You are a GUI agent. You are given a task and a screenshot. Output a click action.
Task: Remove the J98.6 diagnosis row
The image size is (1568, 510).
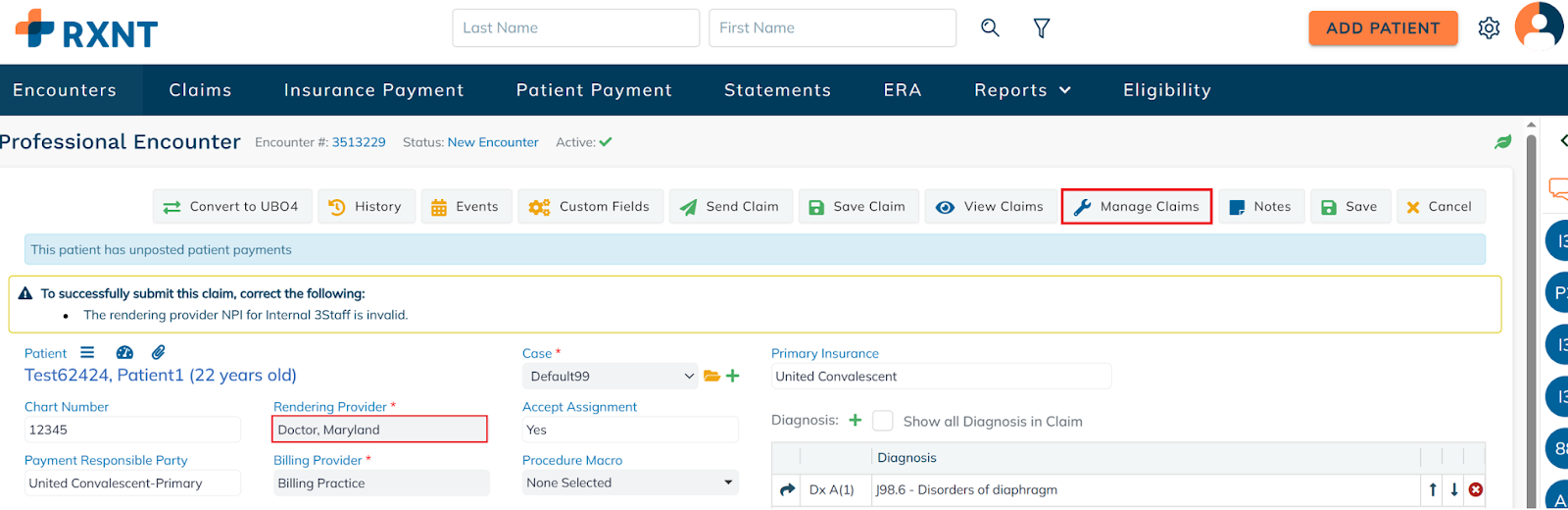1475,490
